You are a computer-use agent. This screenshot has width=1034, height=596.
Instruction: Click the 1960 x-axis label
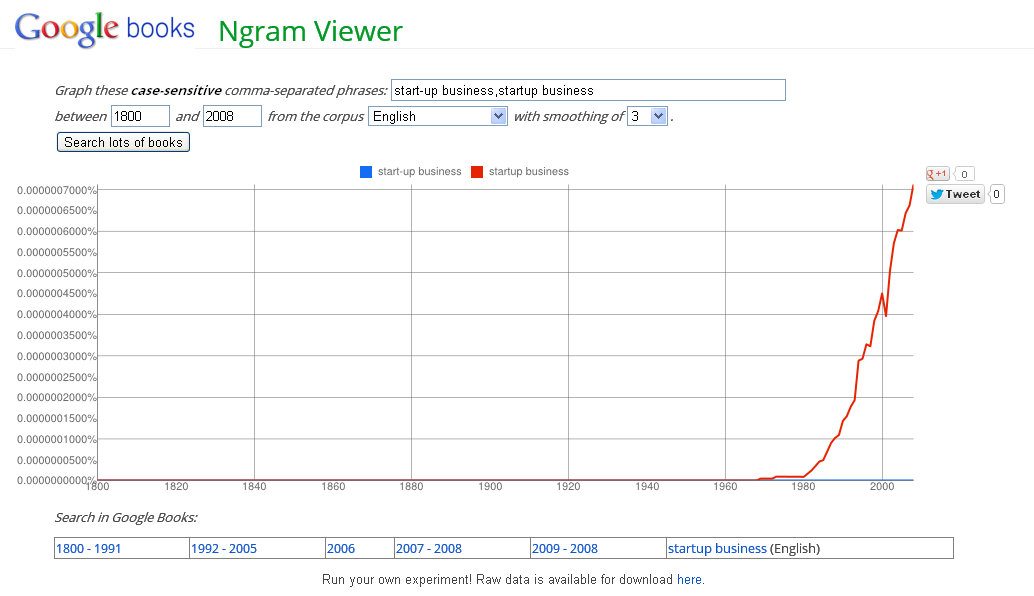[725, 487]
